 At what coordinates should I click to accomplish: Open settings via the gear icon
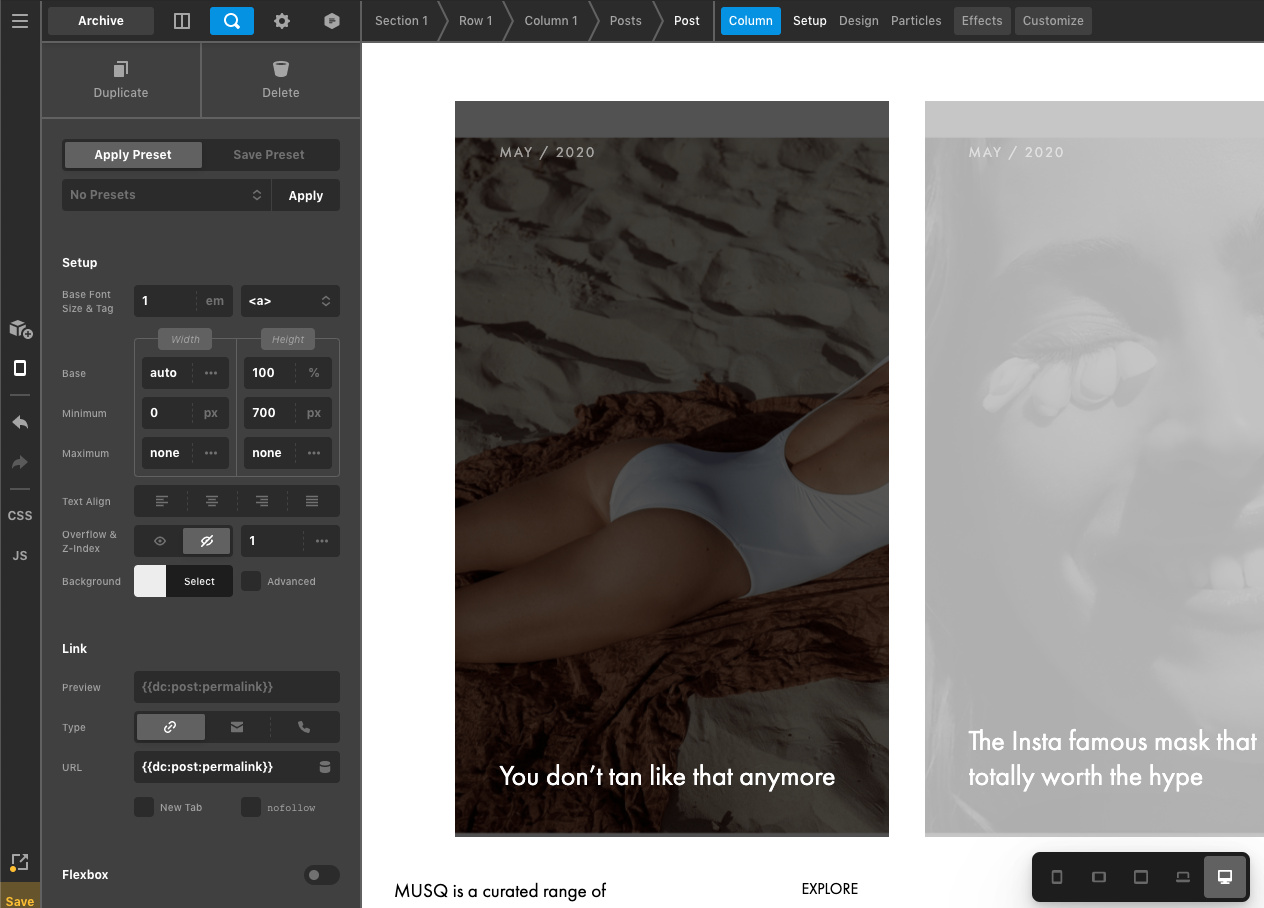click(x=282, y=21)
